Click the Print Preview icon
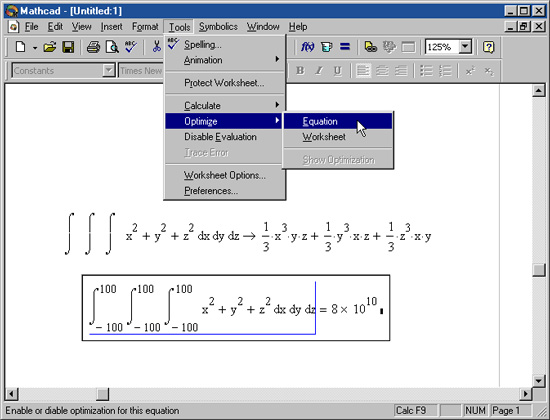Viewport: 550px width, 420px height. pyautogui.click(x=112, y=47)
